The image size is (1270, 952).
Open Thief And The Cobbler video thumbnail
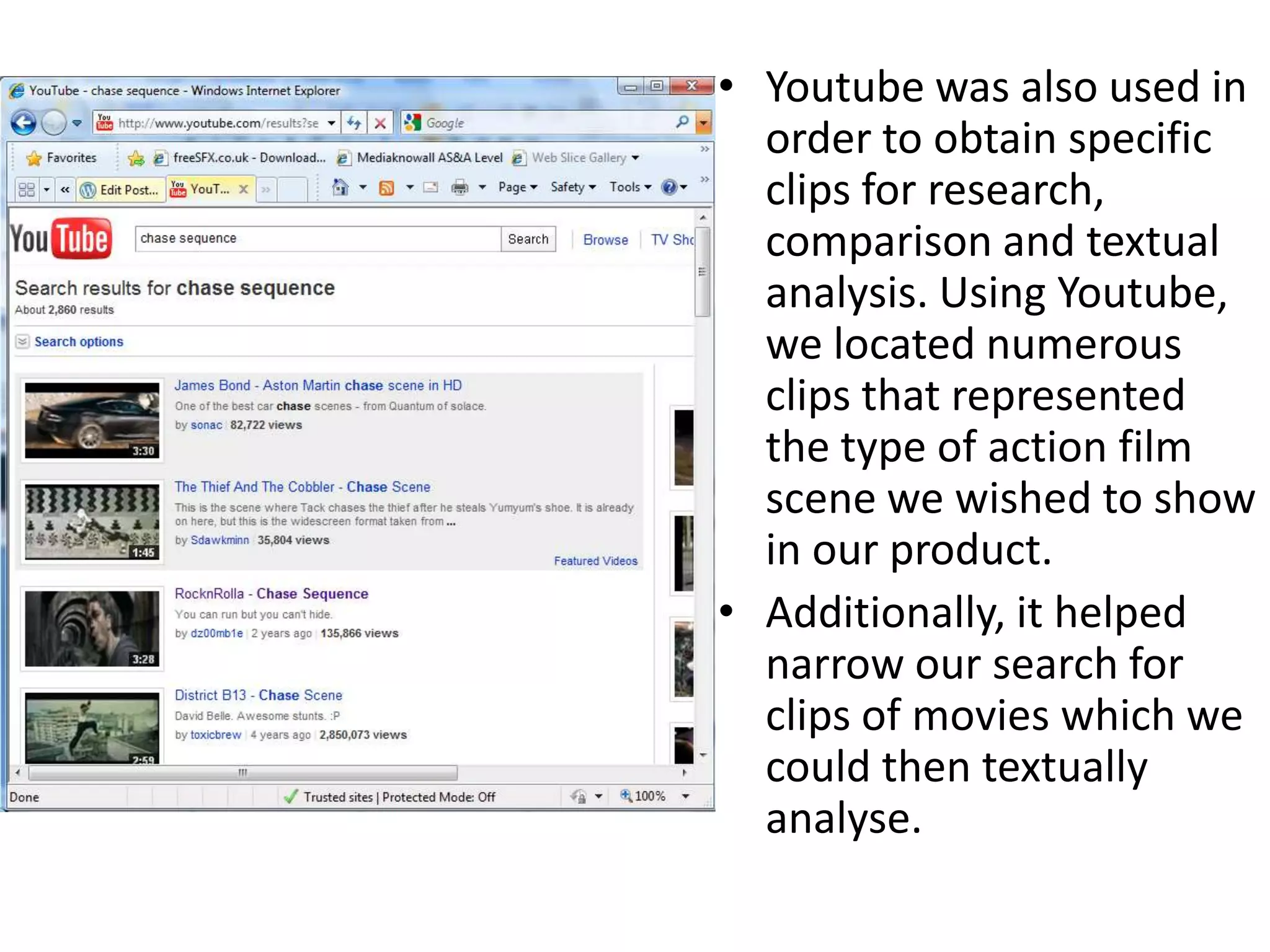(92, 522)
